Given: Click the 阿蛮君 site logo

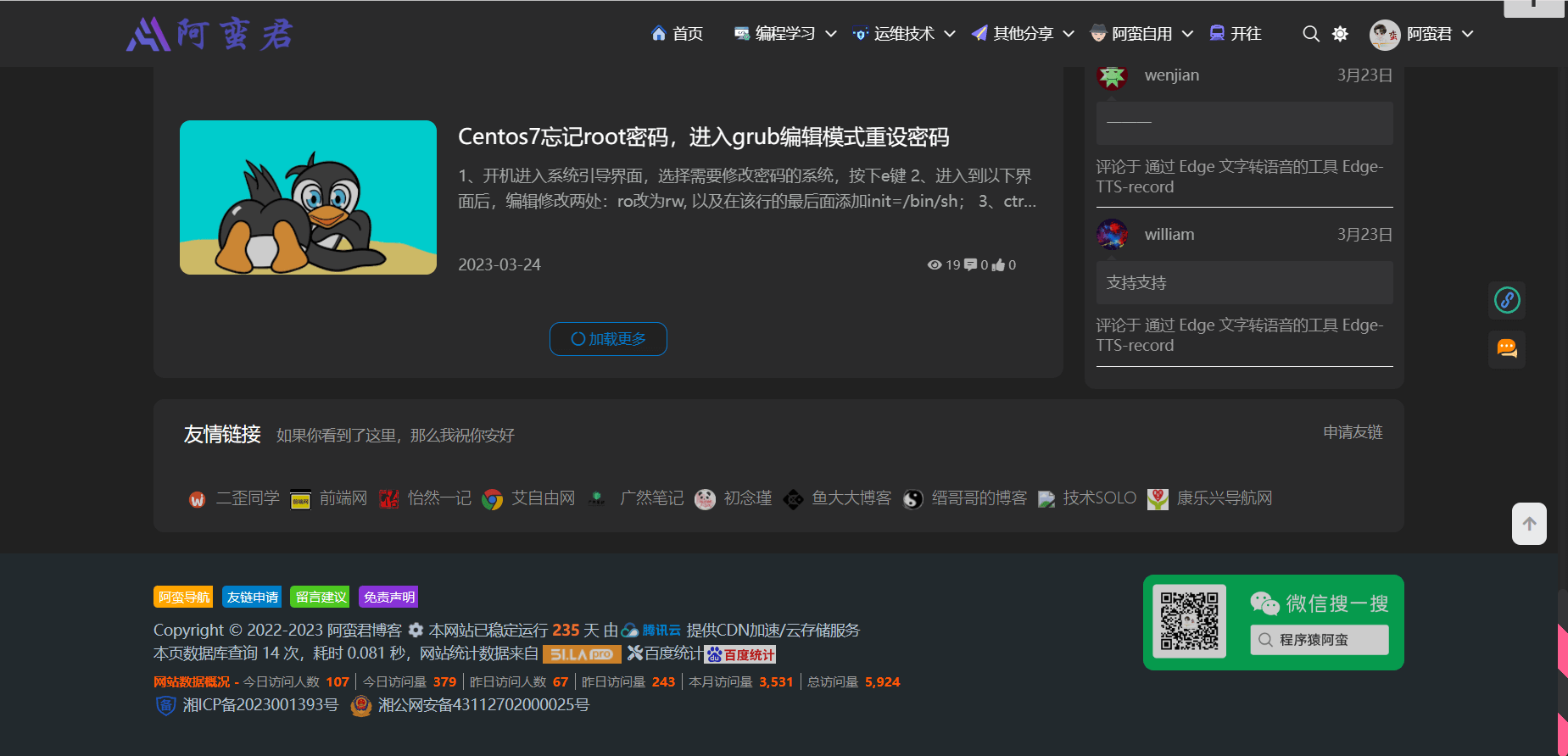Looking at the screenshot, I should click(210, 34).
